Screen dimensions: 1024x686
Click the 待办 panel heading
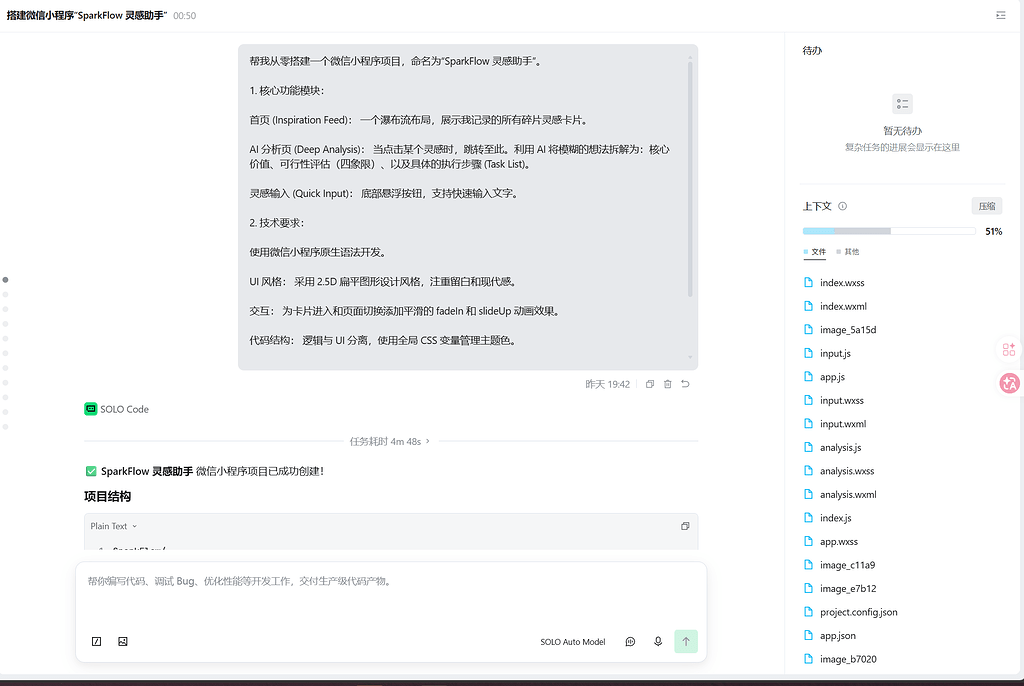coord(812,50)
